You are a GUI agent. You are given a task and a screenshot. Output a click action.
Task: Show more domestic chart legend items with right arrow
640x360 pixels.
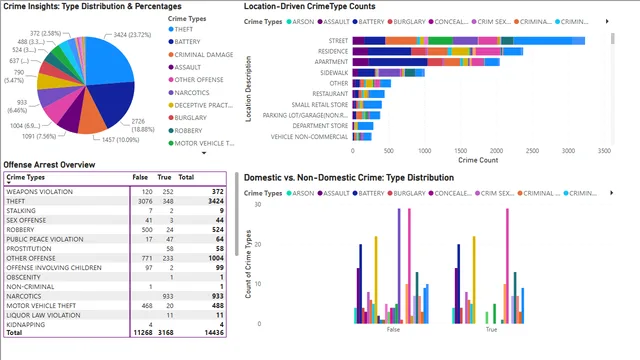(611, 193)
